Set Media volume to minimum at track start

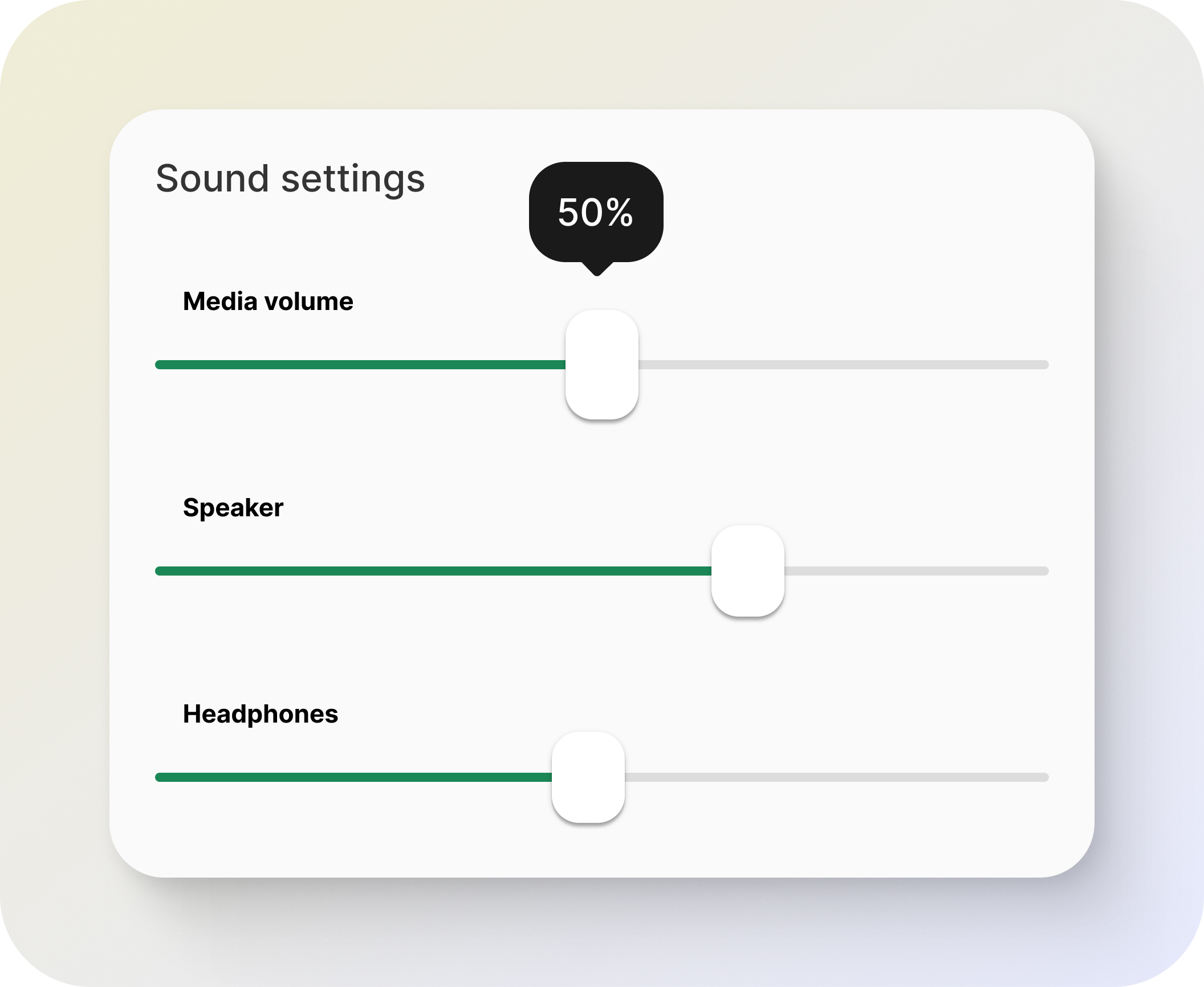coord(160,365)
